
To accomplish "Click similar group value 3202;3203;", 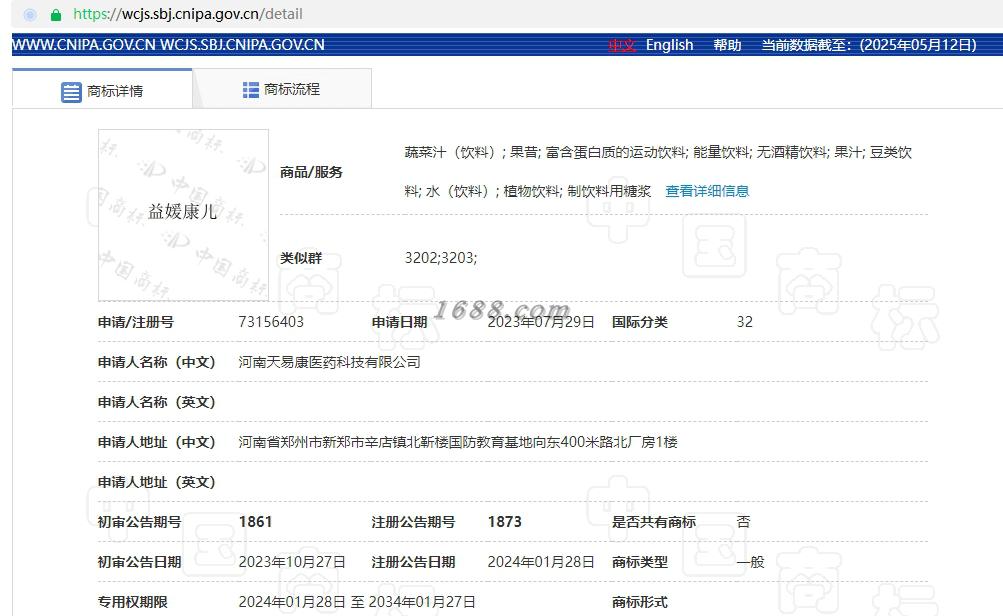I will click(441, 258).
